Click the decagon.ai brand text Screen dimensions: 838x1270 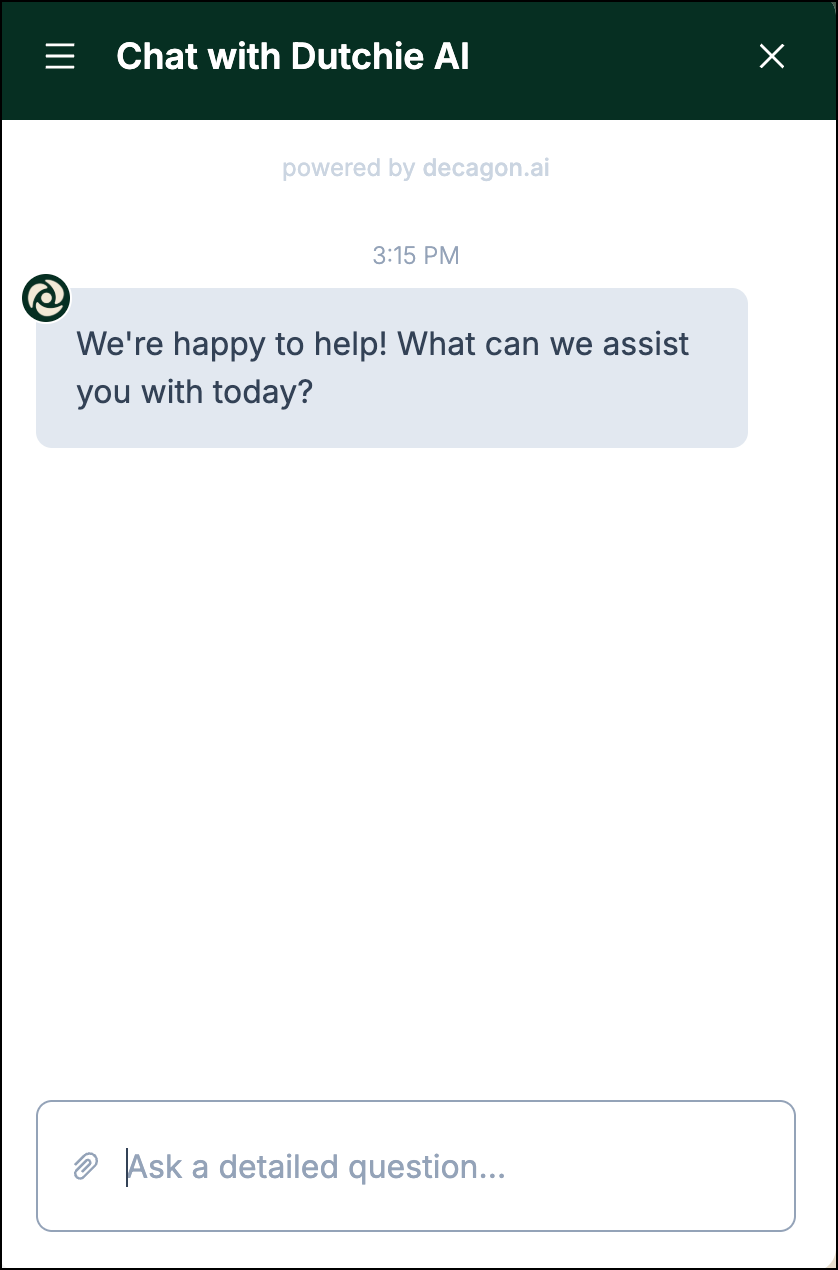click(x=486, y=168)
